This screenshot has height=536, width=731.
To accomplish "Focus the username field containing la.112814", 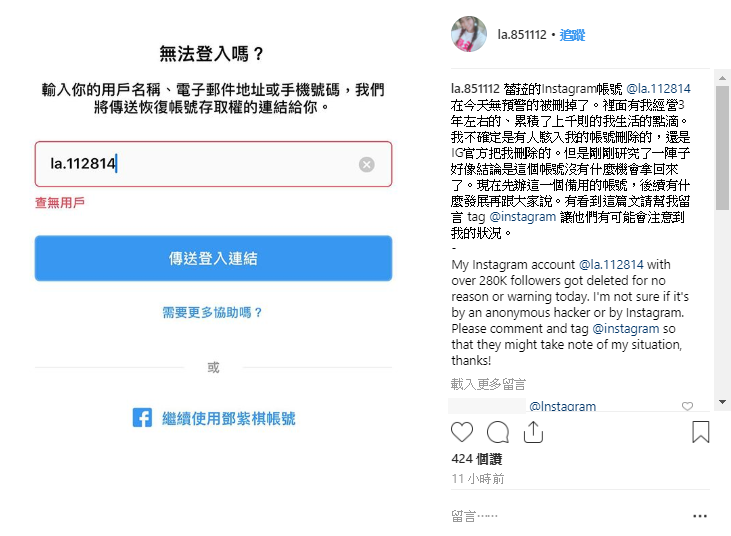I will click(214, 164).
